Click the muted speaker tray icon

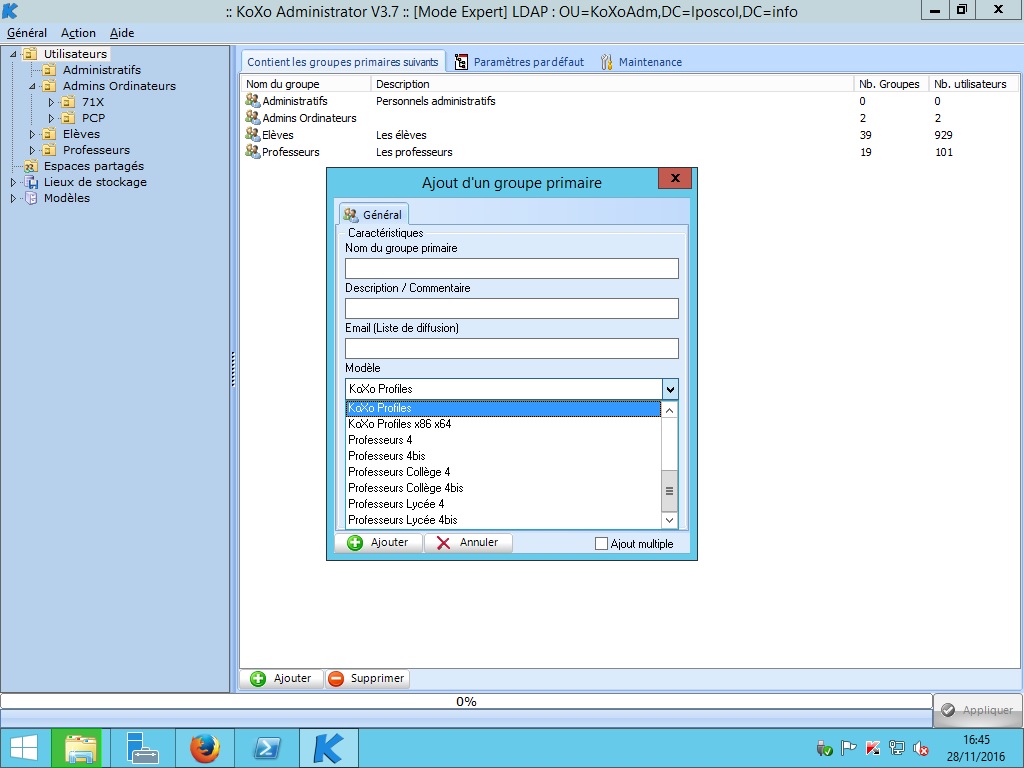pyautogui.click(x=921, y=748)
